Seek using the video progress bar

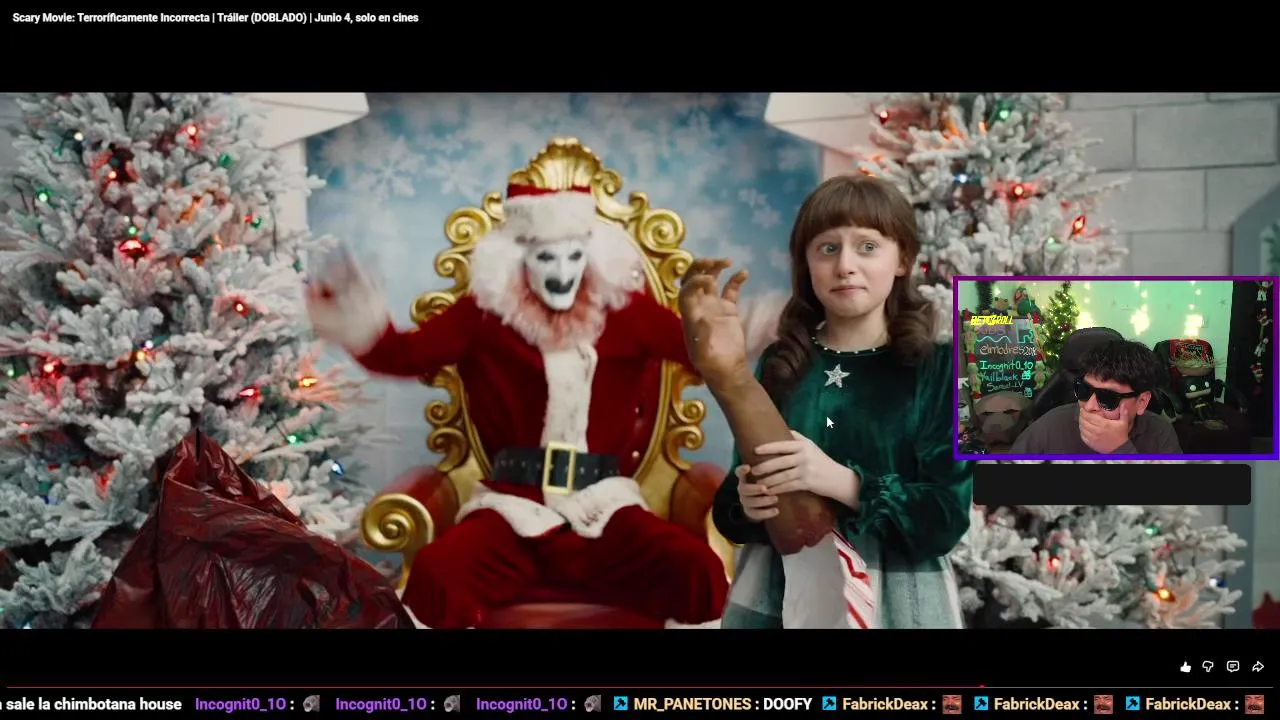point(640,688)
